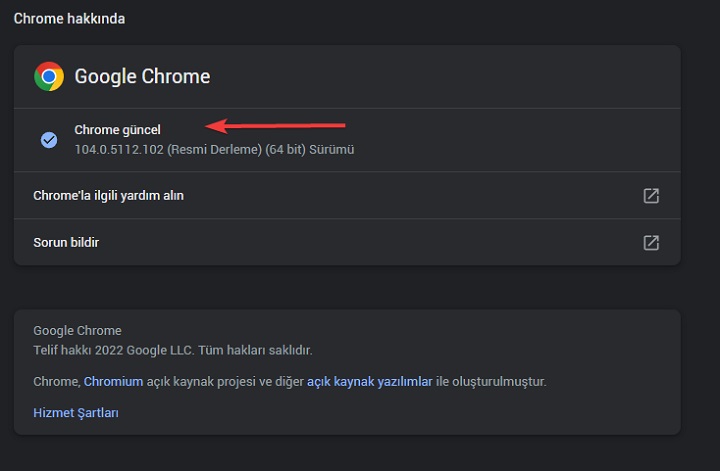Open external link icon beside Chrome'la ilgili yardım alın
720x471 pixels.
click(651, 196)
